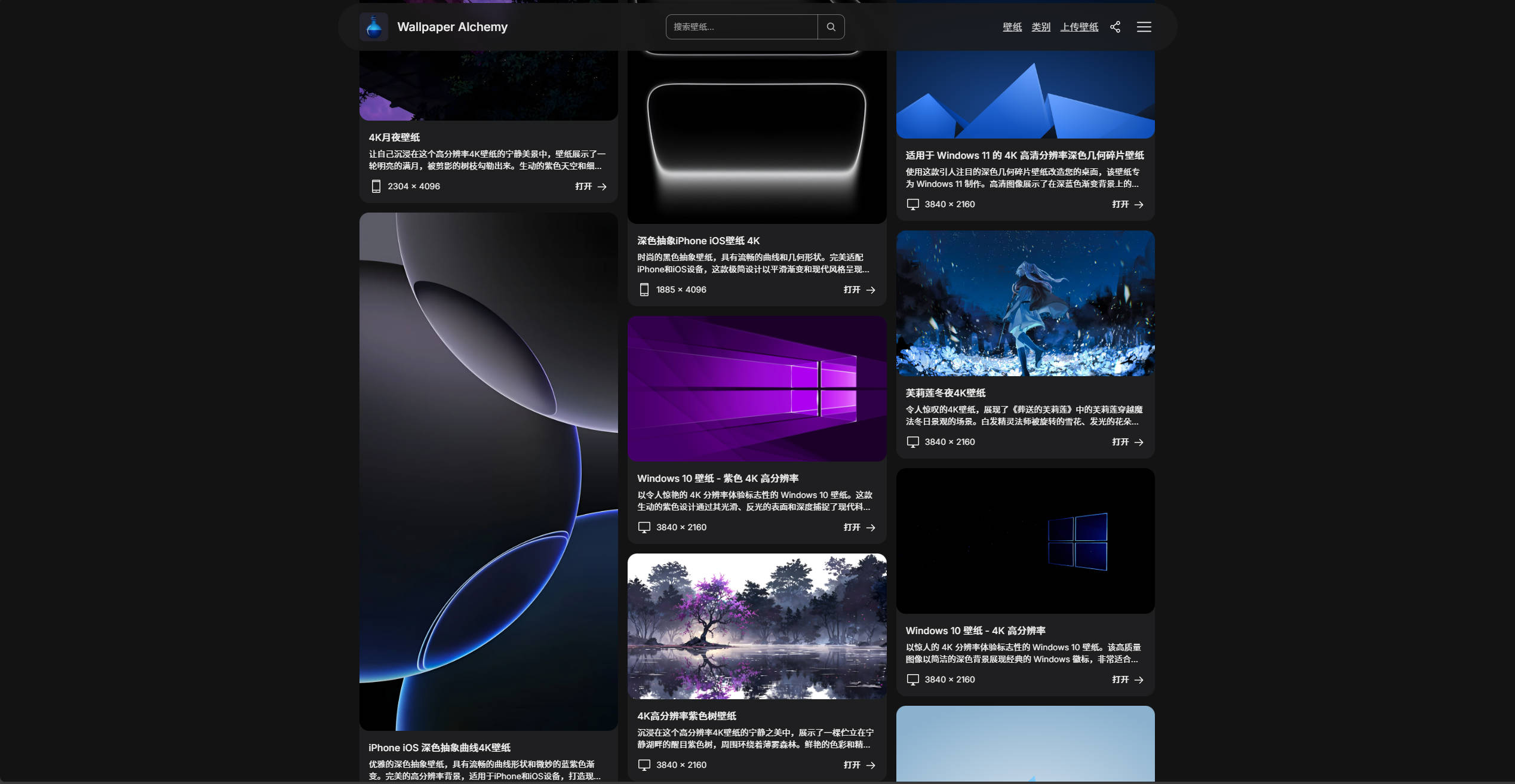The width and height of the screenshot is (1515, 784).
Task: Click 打开 on 芙莉莲冬夜4K壁纸 card
Action: pyautogui.click(x=1127, y=442)
